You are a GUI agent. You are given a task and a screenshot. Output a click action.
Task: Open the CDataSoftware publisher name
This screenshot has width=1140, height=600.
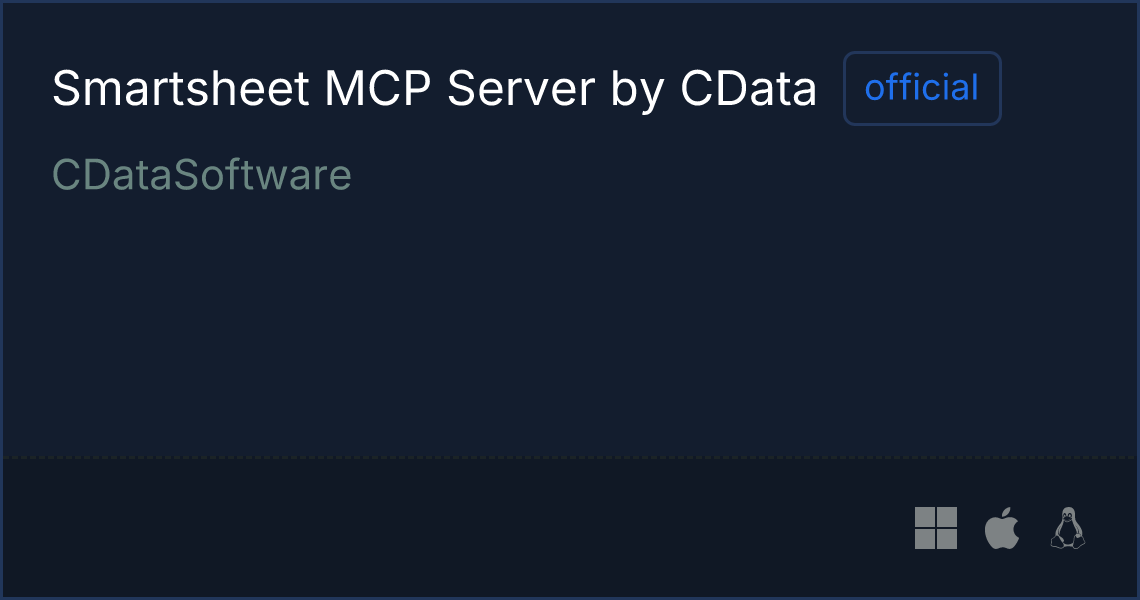tap(202, 175)
